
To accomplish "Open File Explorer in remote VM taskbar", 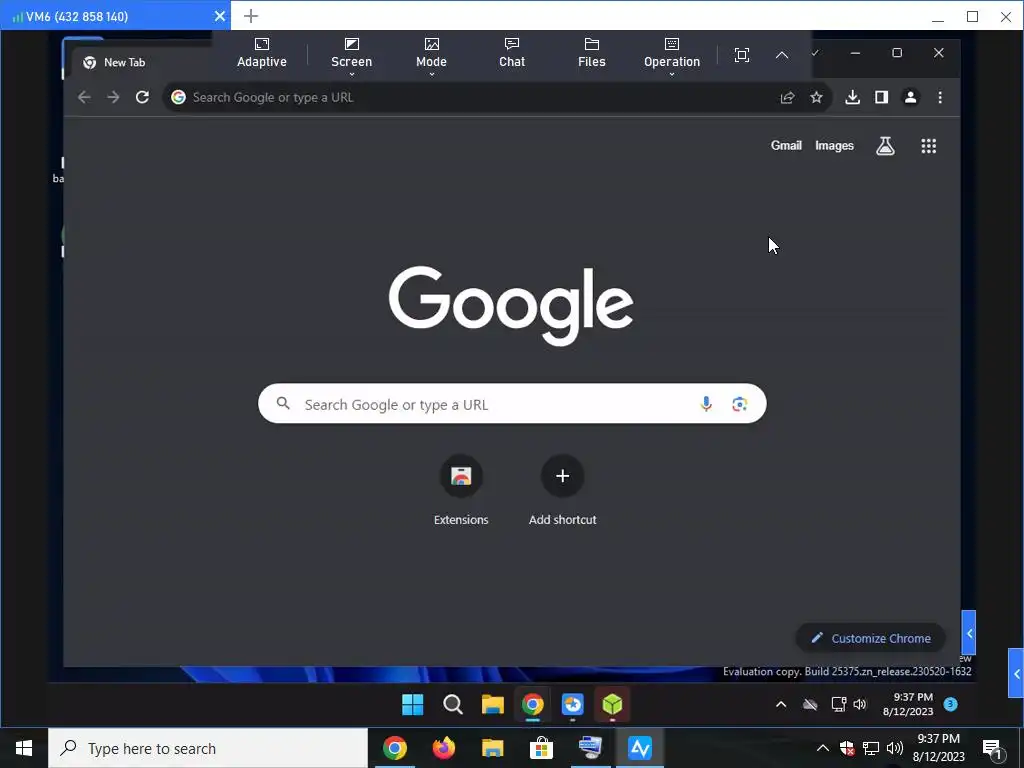I will (493, 705).
